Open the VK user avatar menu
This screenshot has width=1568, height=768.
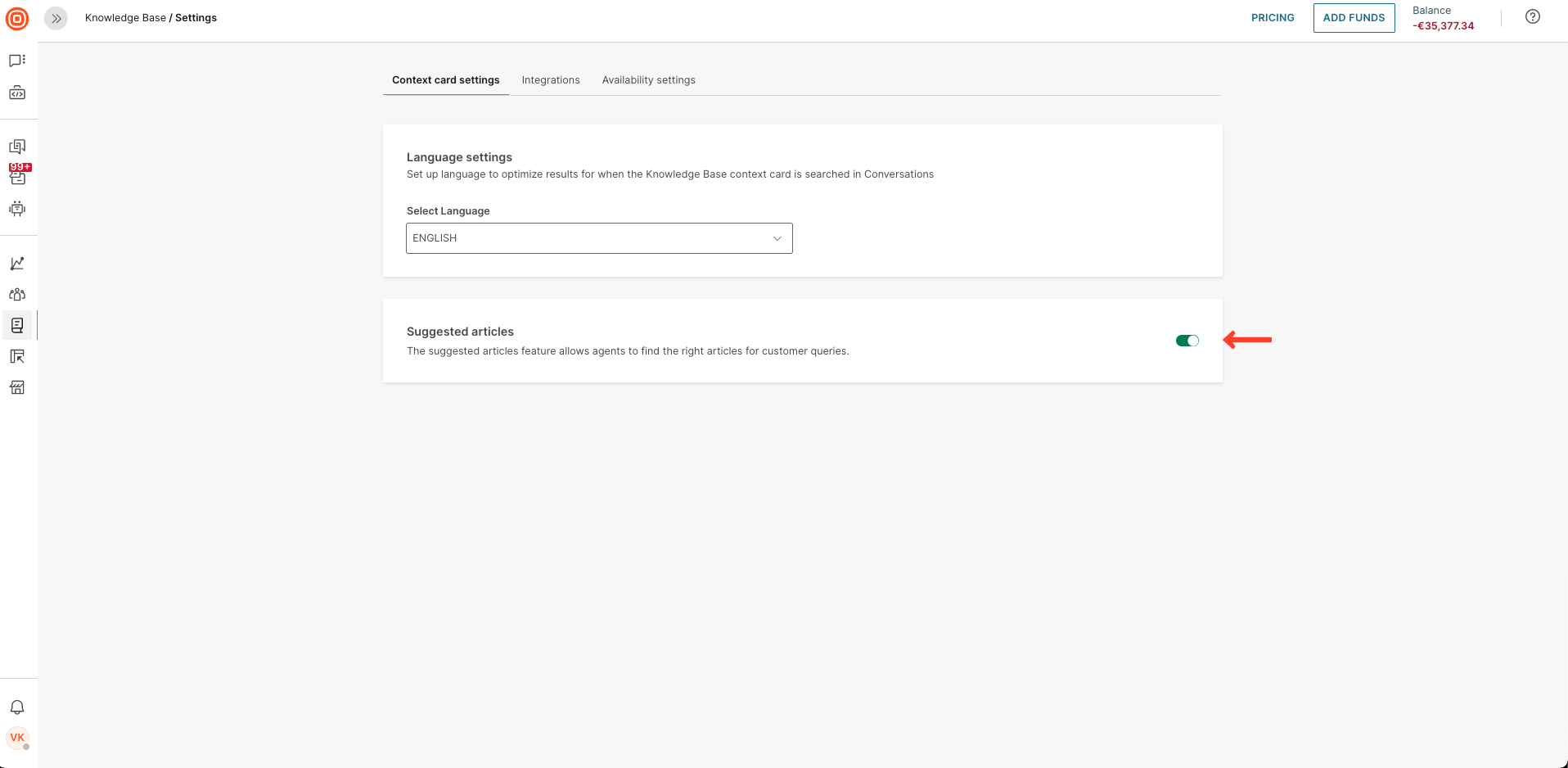17,738
